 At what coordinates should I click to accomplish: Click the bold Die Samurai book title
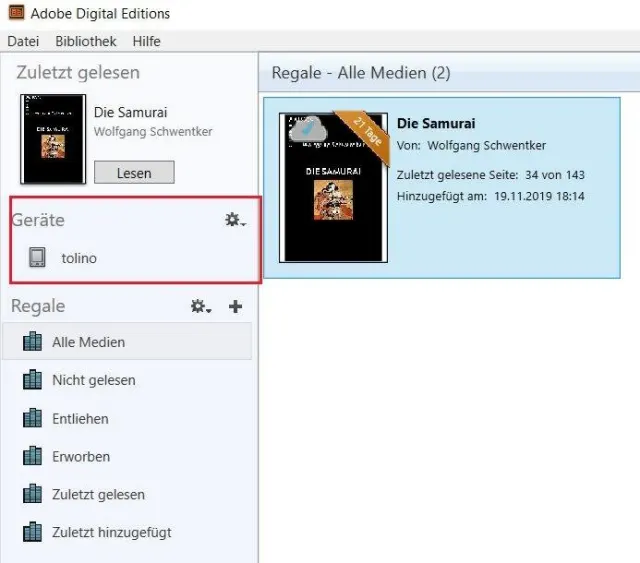point(436,123)
